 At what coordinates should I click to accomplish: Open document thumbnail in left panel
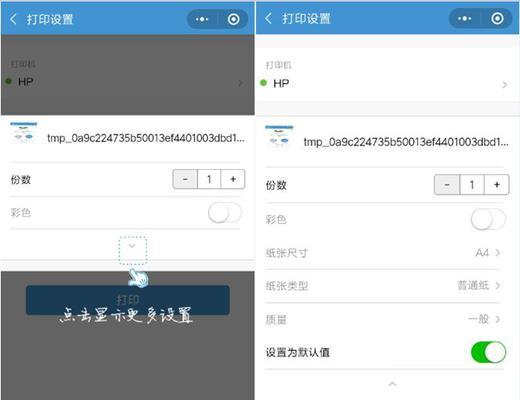(23, 133)
